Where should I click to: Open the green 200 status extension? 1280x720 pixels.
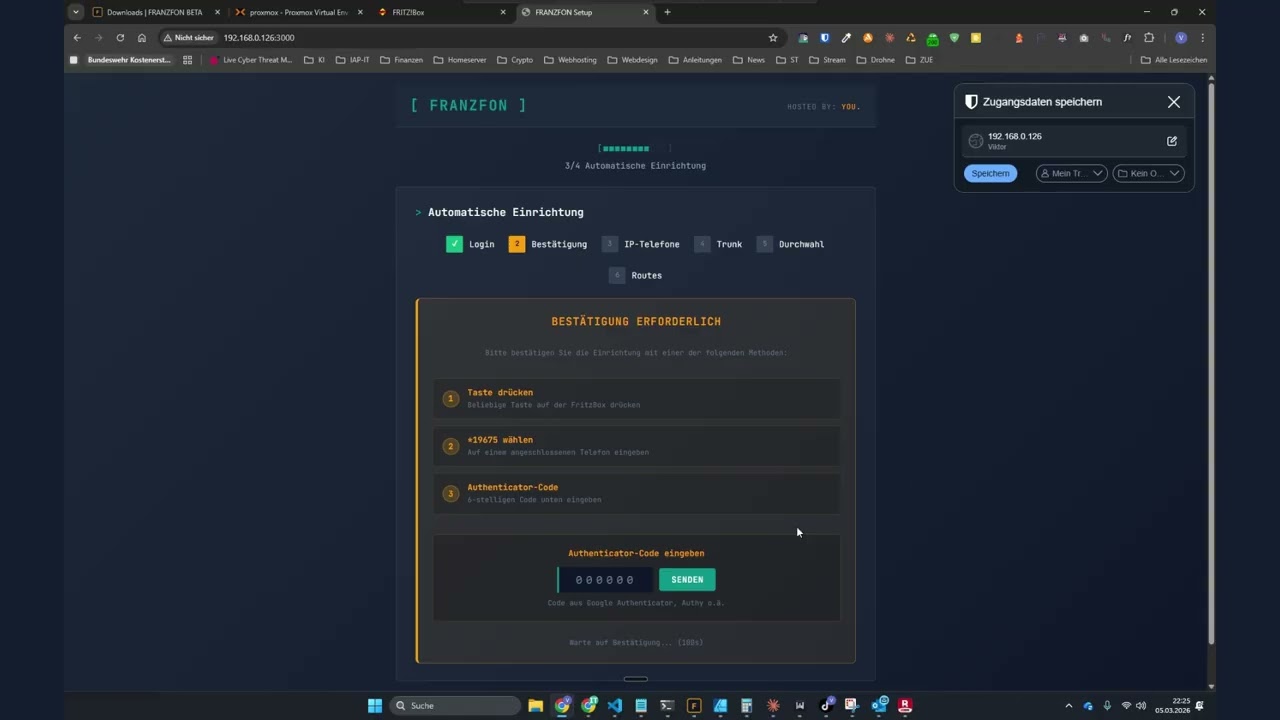(x=933, y=39)
